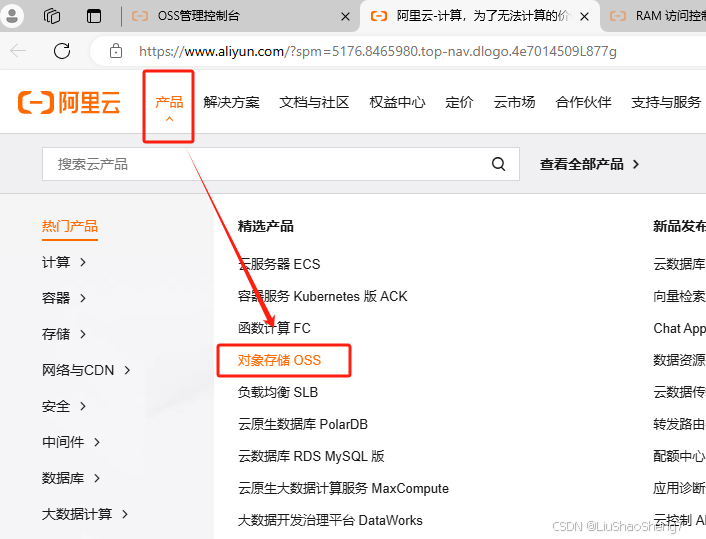This screenshot has height=539, width=706.
Task: Click the magnifier search icon
Action: click(x=498, y=164)
